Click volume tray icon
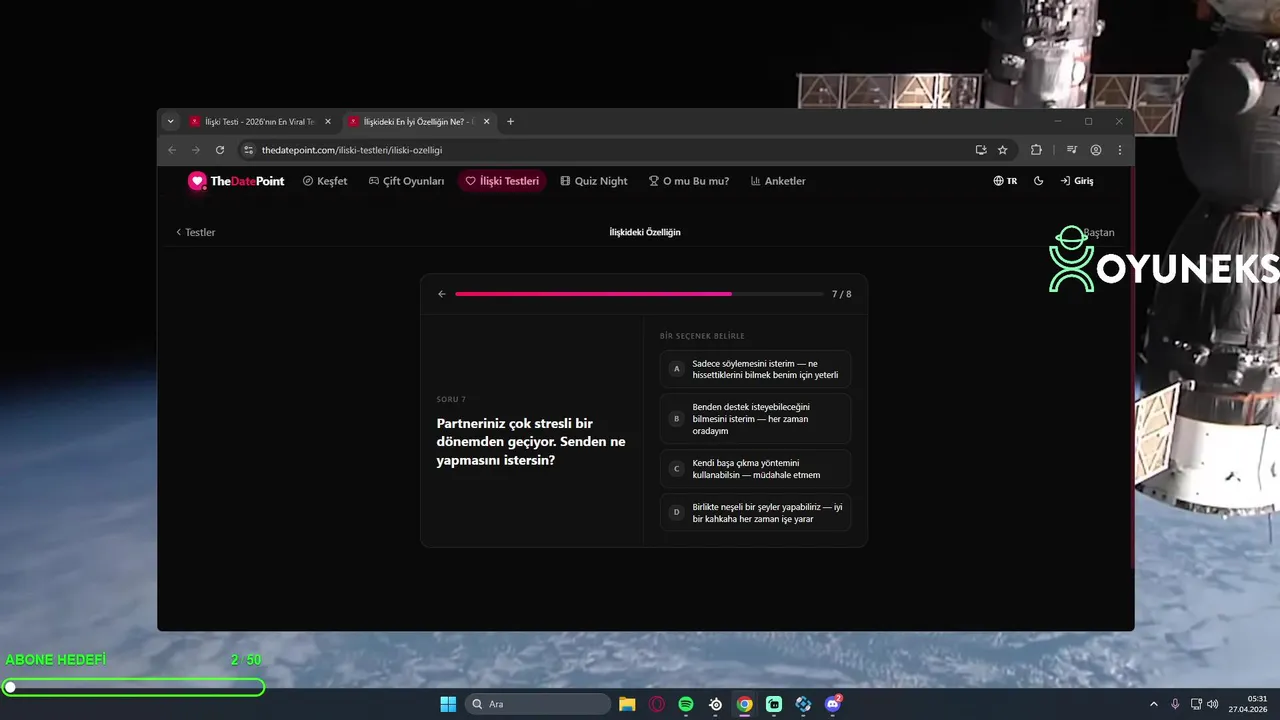 [1213, 704]
